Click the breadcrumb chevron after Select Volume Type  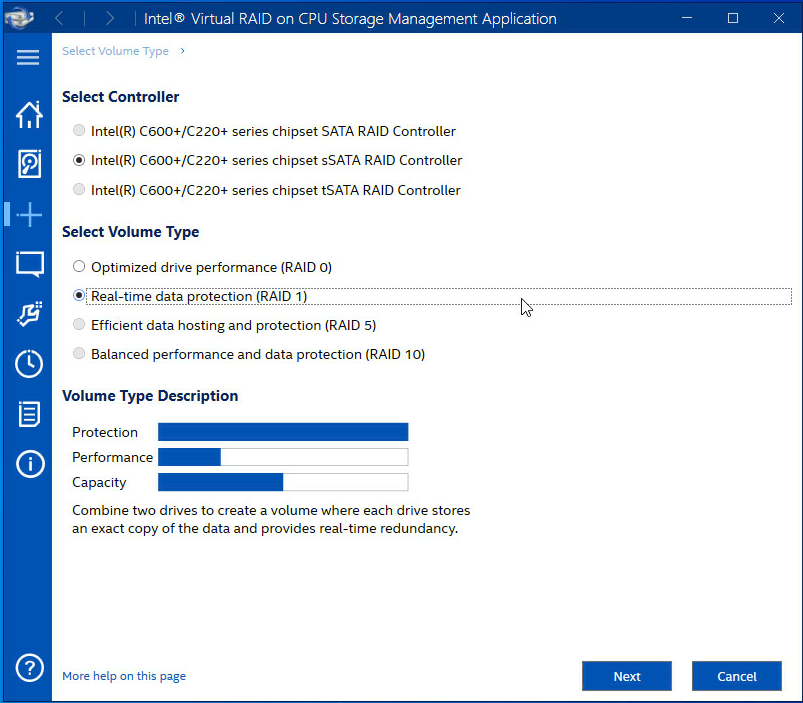(182, 51)
